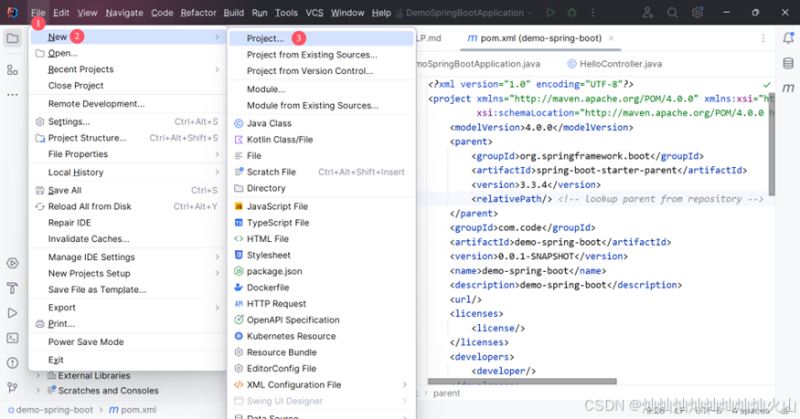800x419 pixels.
Task: Click the editor horizontal scrollbar
Action: point(522,381)
